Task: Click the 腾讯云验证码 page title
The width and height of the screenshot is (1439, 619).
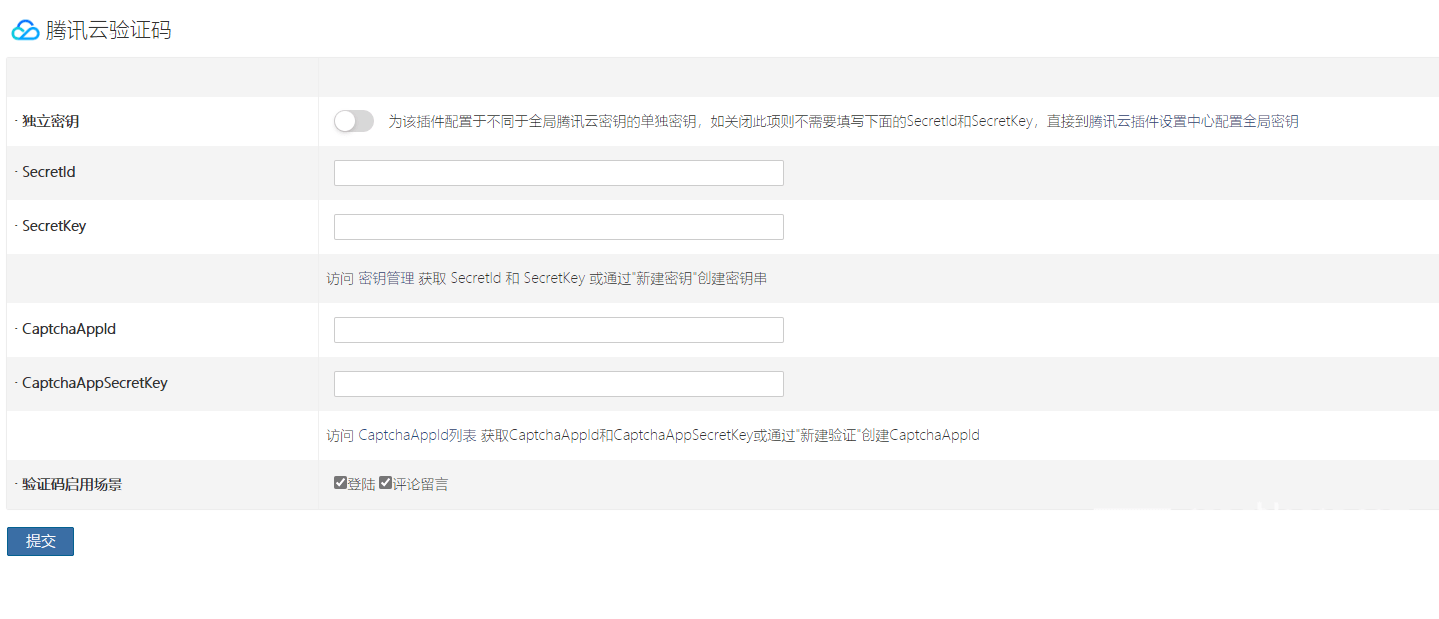Action: click(x=108, y=31)
